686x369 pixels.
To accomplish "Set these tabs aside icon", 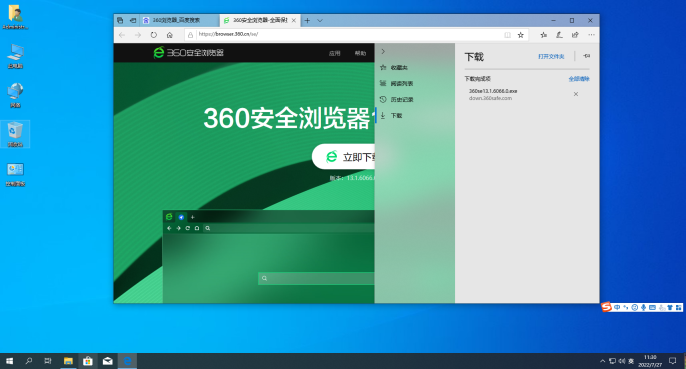I will (x=133, y=20).
